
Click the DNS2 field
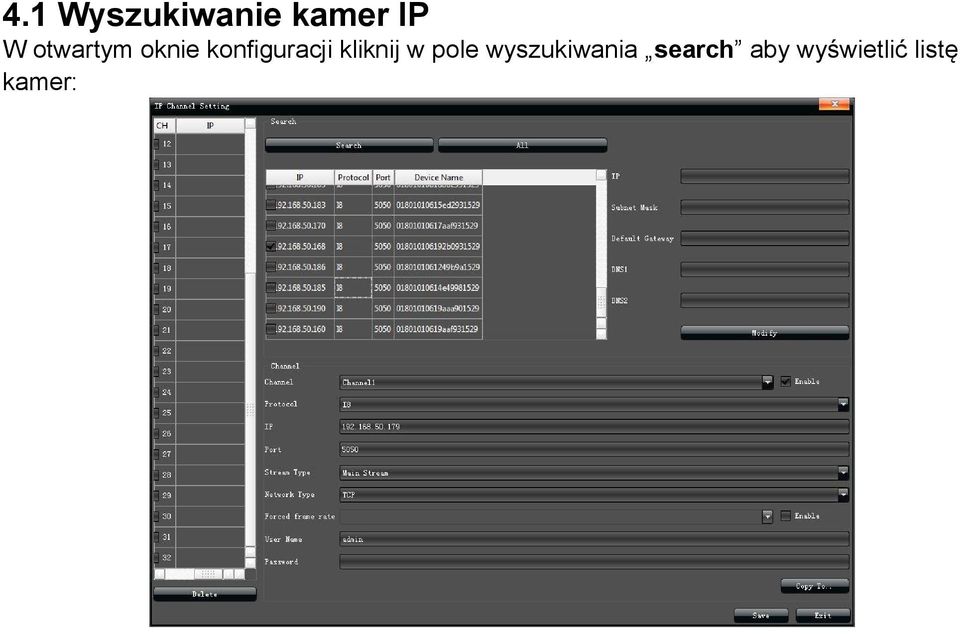pyautogui.click(x=765, y=300)
